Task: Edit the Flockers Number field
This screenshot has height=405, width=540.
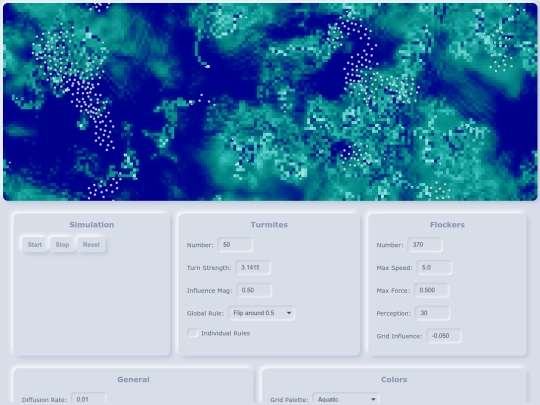Action: pos(425,245)
